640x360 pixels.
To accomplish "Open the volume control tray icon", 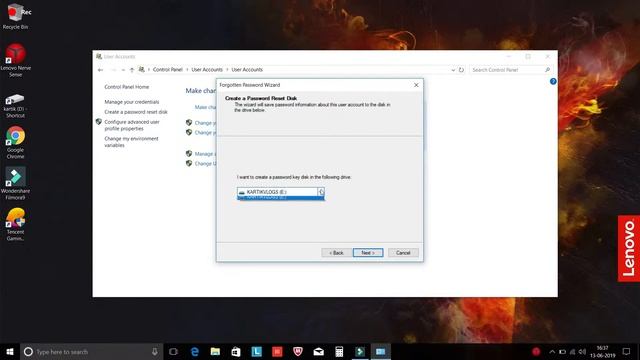I will 582,351.
